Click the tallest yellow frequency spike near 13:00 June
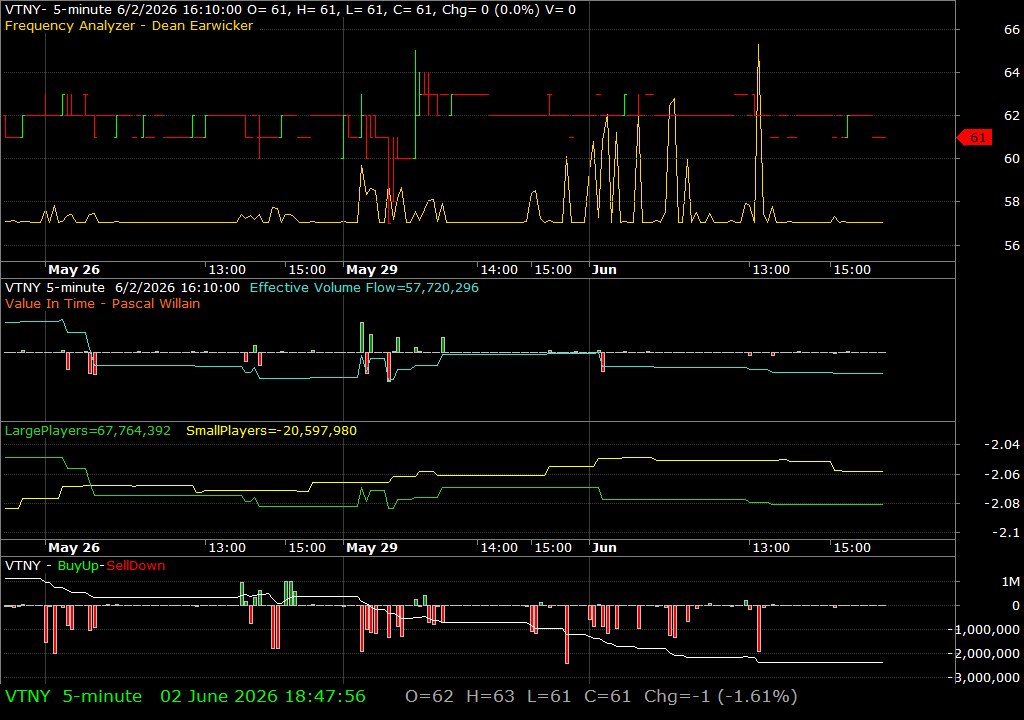Screen dimensions: 1024x720 pos(758,131)
